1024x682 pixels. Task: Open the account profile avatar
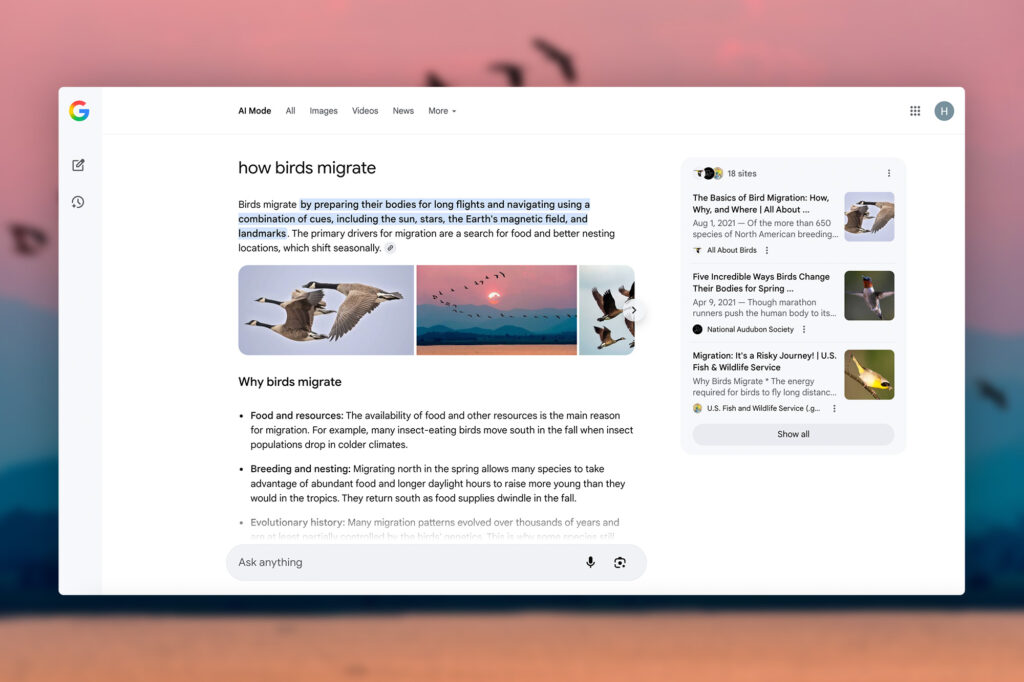coord(944,111)
